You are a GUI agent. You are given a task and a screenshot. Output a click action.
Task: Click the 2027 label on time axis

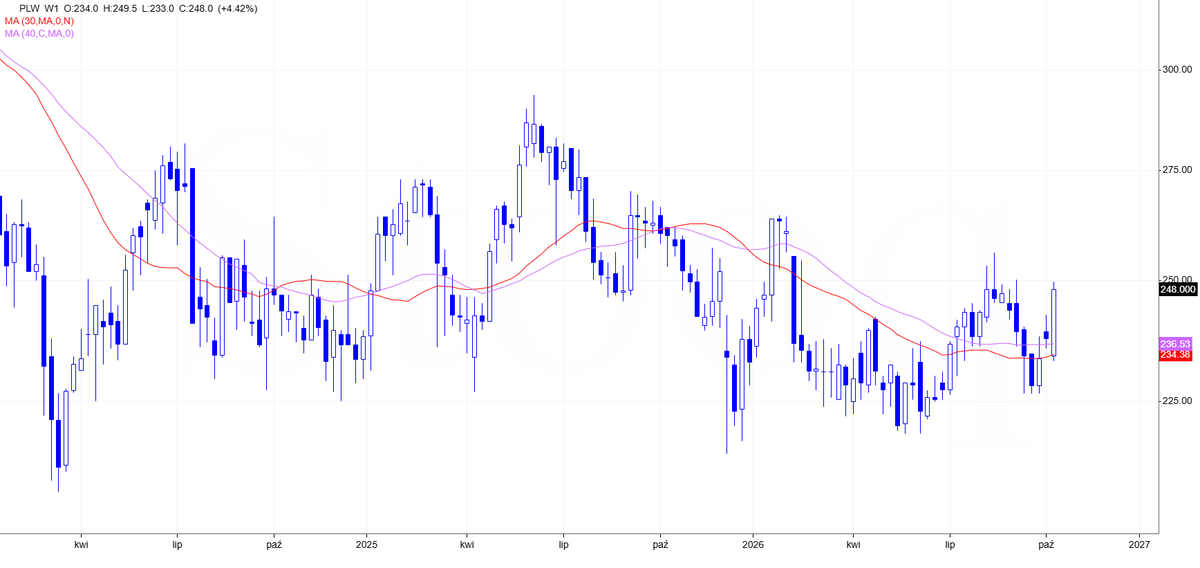tap(1139, 546)
